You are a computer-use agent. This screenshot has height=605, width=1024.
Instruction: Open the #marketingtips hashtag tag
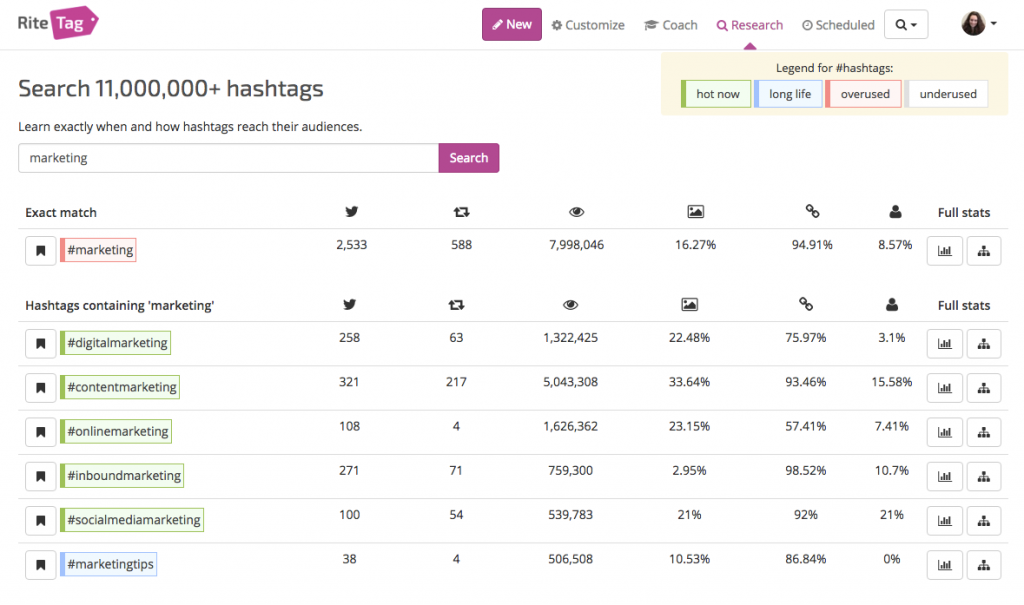click(x=108, y=564)
